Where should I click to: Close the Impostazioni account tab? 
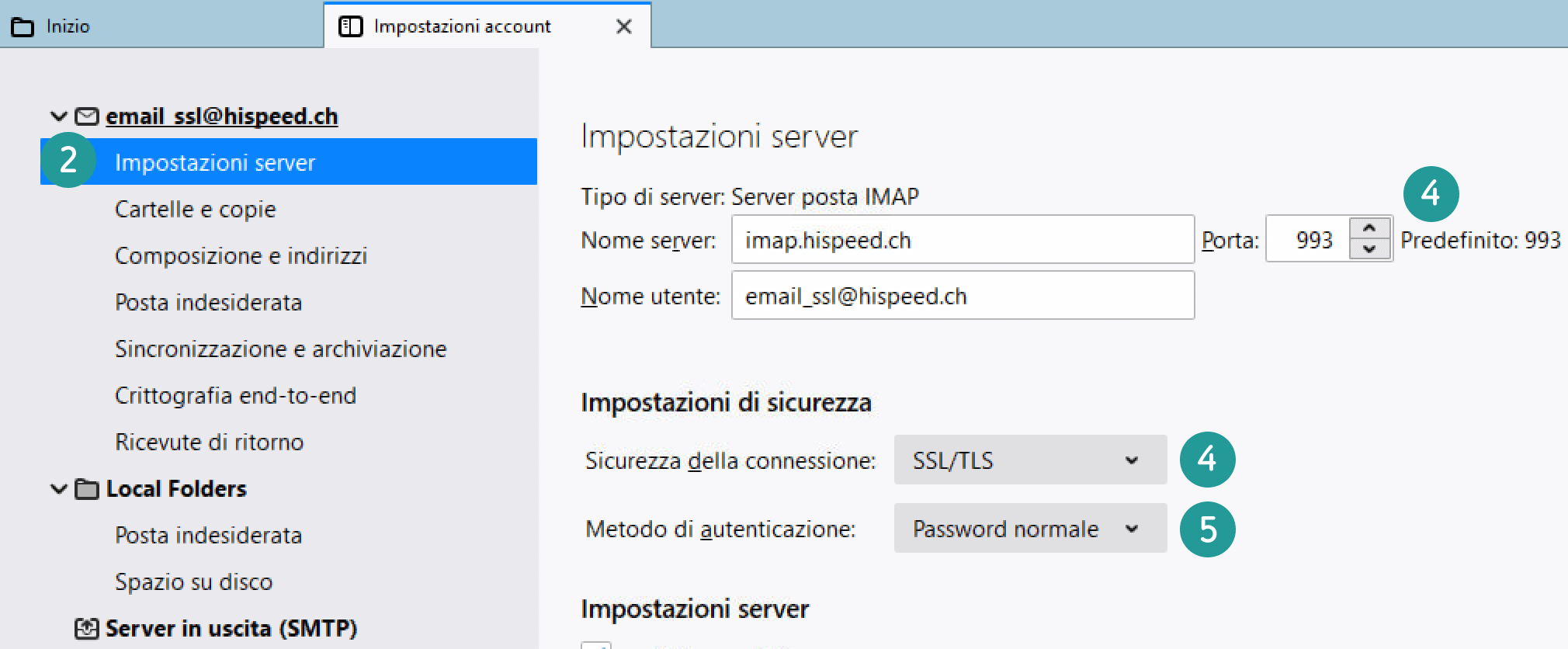623,26
